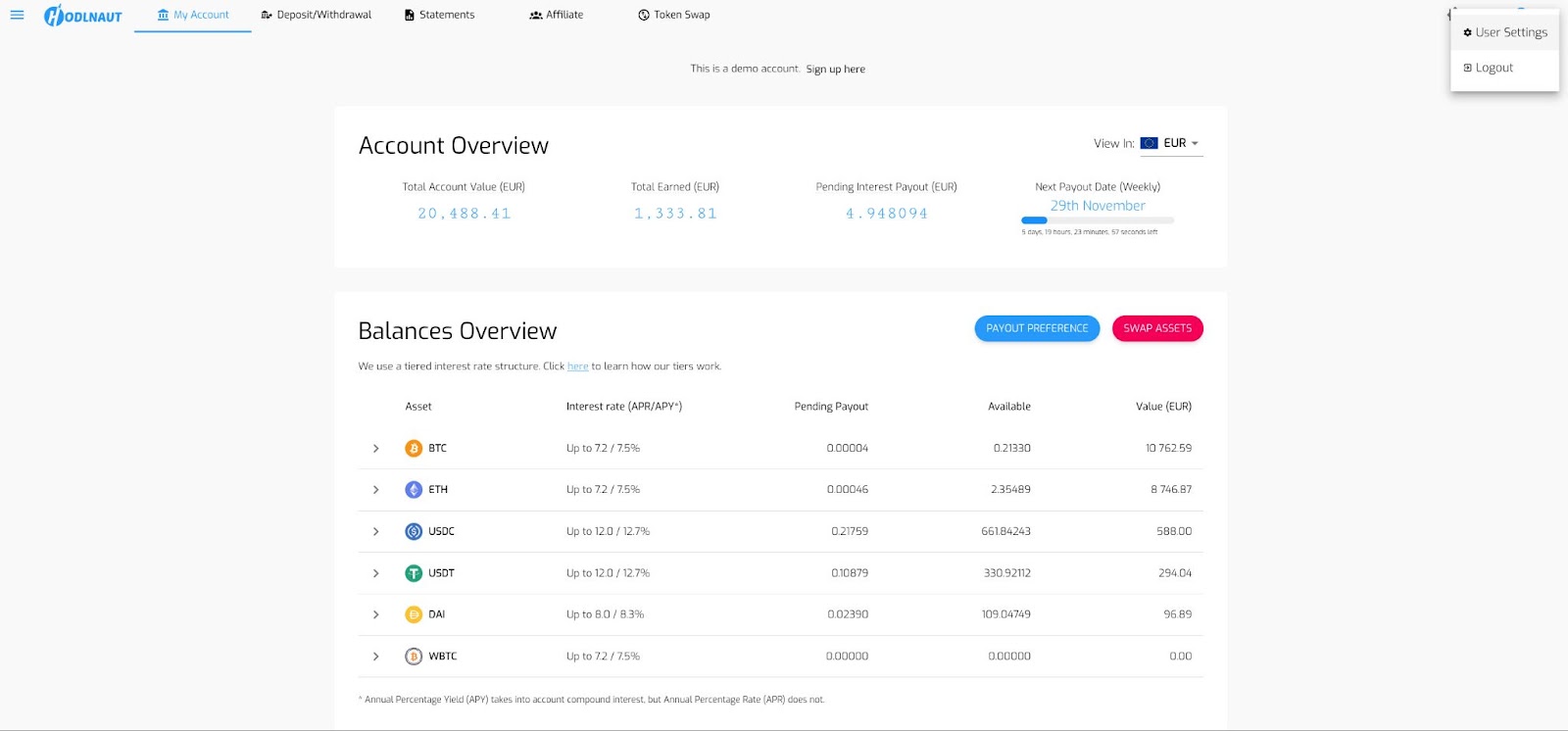The height and width of the screenshot is (731, 1568).
Task: Click the WBTC coin icon
Action: (414, 657)
